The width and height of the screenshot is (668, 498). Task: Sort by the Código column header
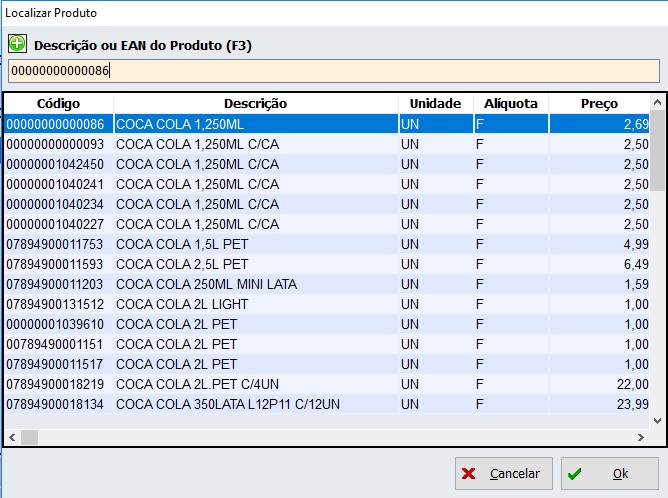coord(58,104)
